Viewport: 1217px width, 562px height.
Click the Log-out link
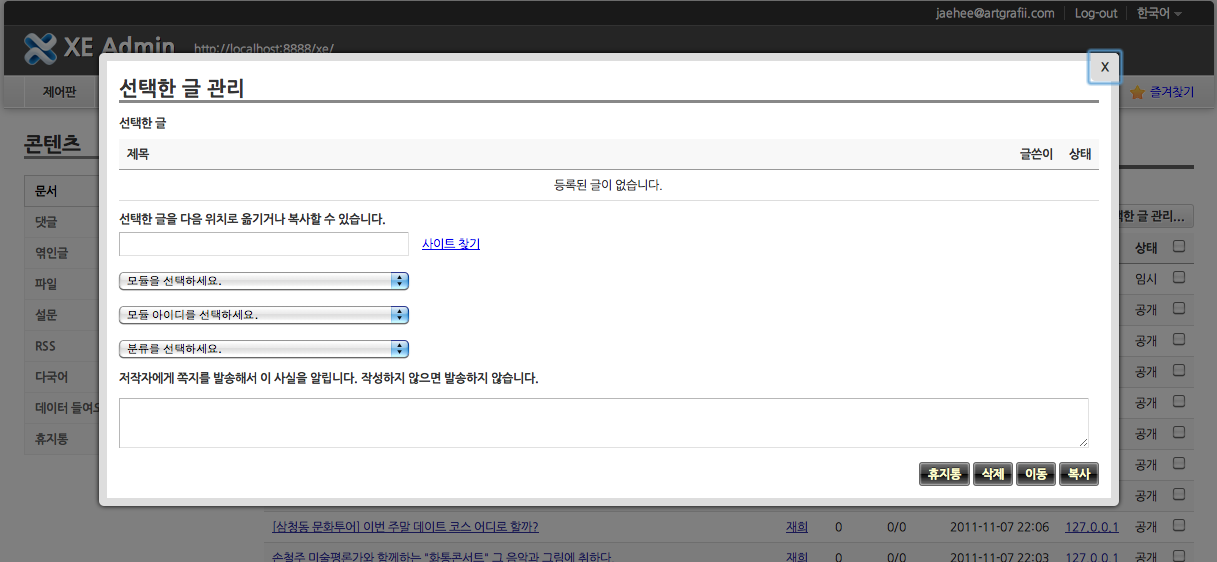click(x=1096, y=13)
